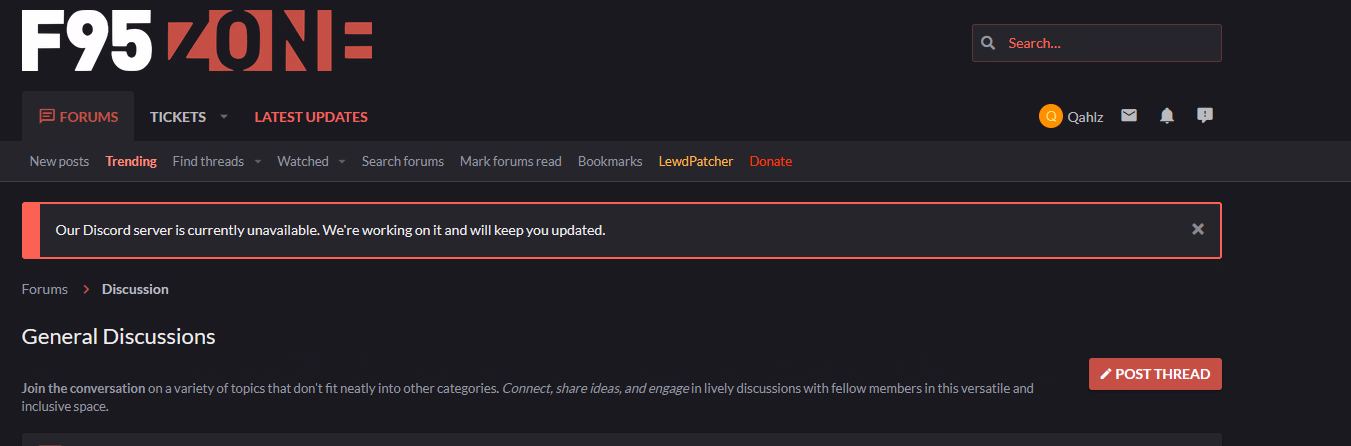Viewport: 1351px width, 446px height.
Task: Switch to the Latest Updates tab
Action: point(311,117)
